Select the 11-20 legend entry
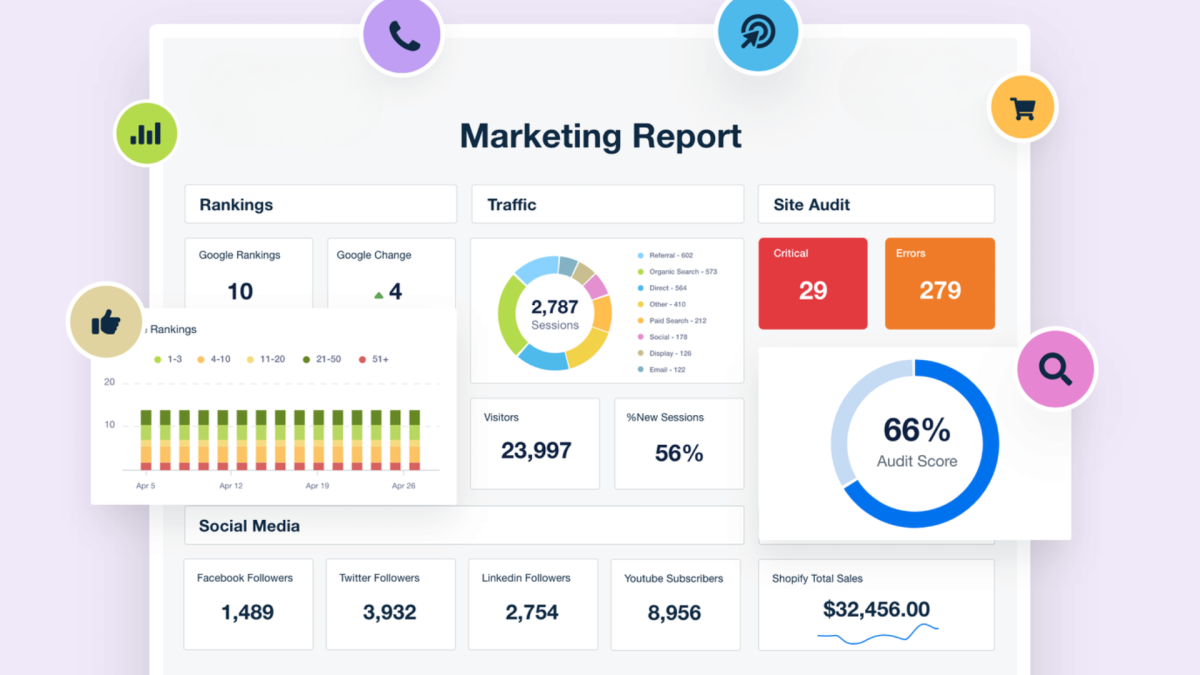 264,359
